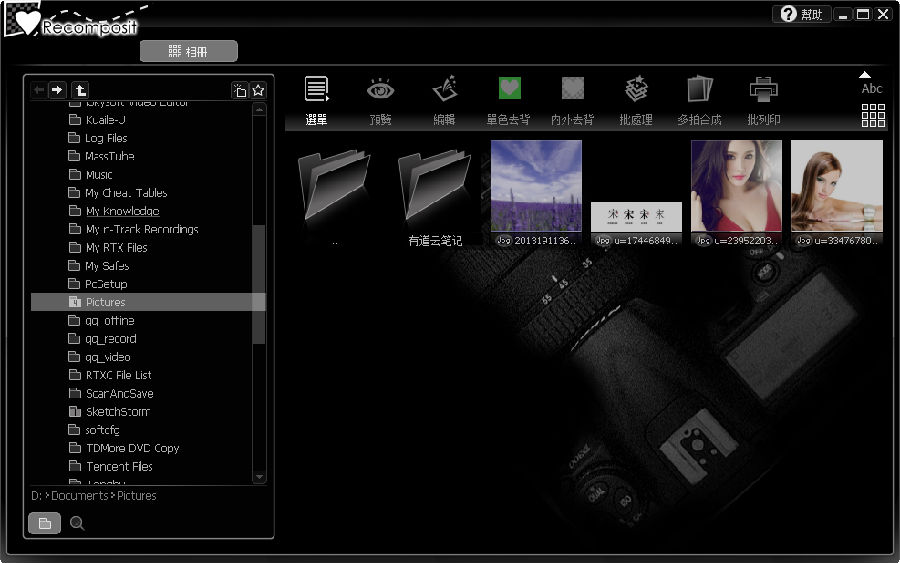The image size is (900, 563).
Task: Select the Tencent Files folder
Action: point(110,466)
